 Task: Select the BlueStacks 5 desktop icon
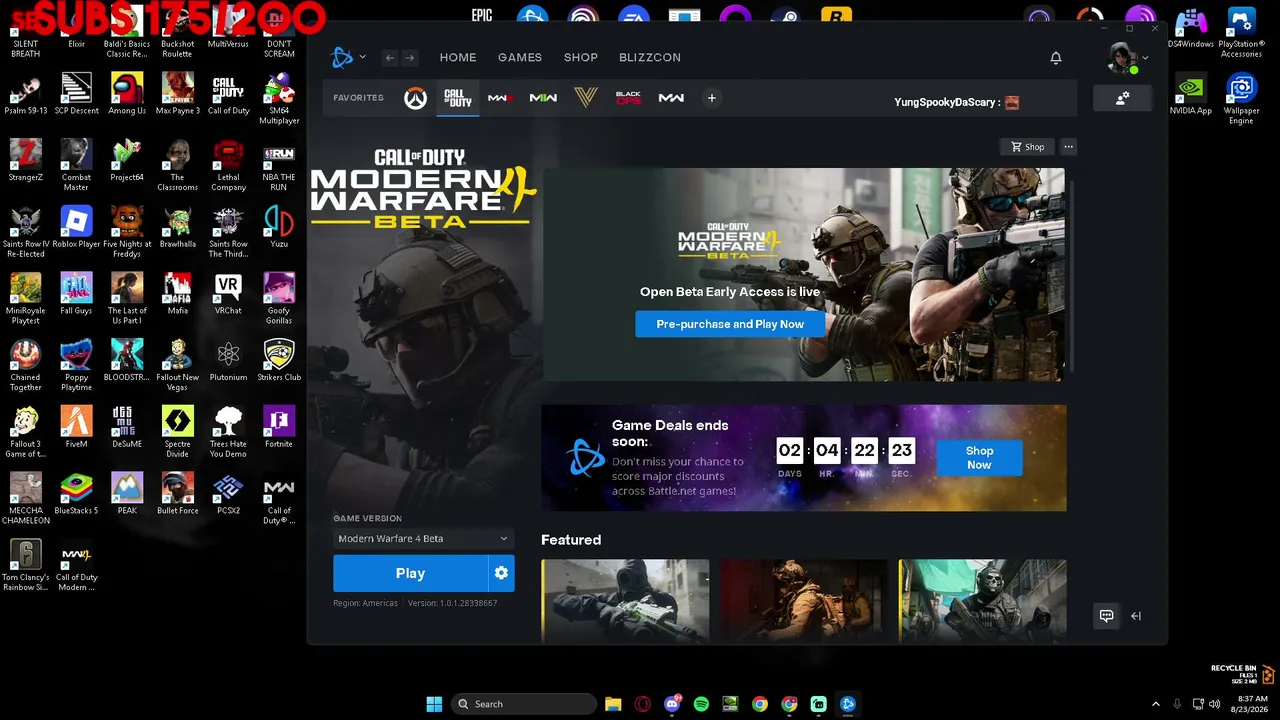(x=76, y=494)
